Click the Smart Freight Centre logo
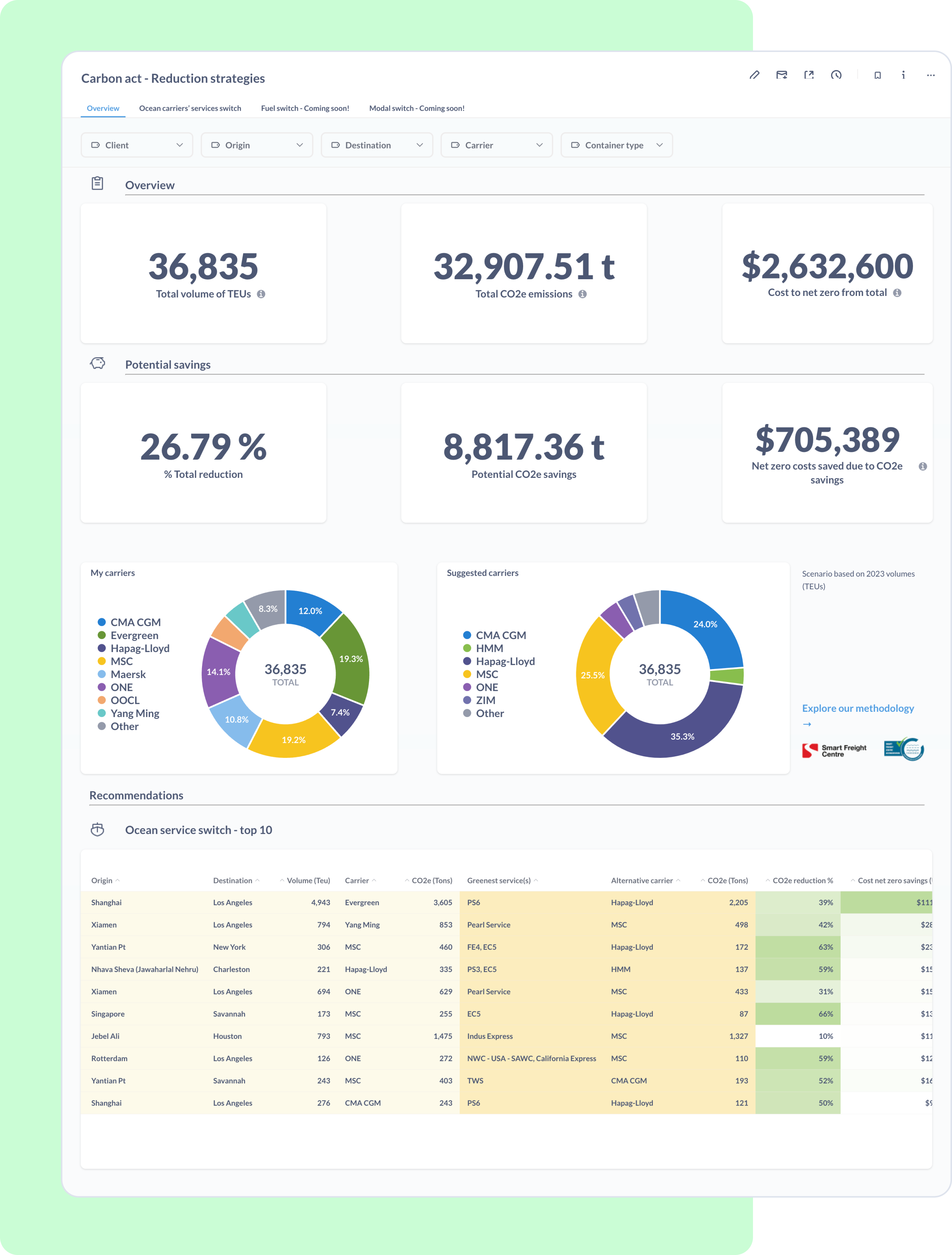The width and height of the screenshot is (952, 1255). pos(834,751)
